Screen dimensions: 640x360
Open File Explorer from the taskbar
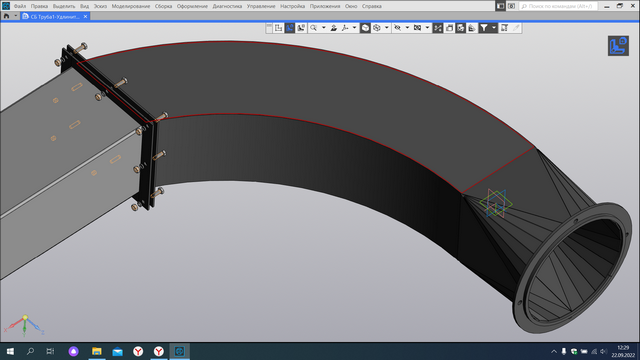click(x=97, y=351)
